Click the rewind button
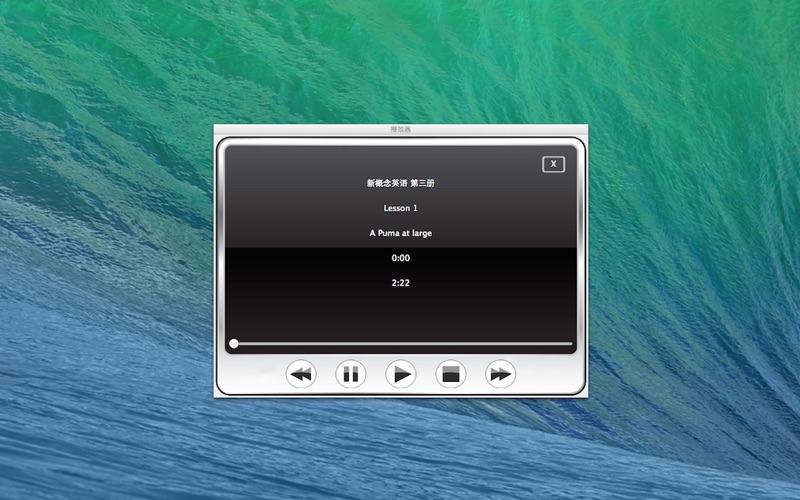This screenshot has height=500, width=800. point(301,374)
